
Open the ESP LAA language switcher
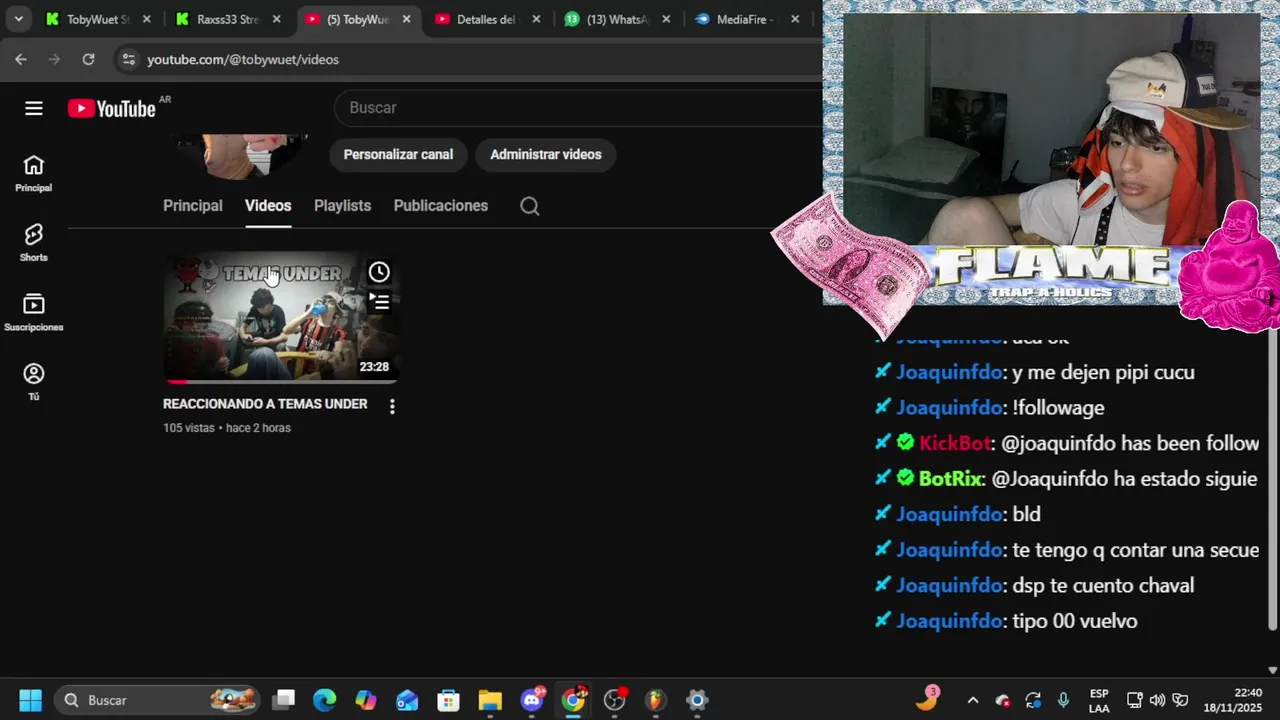pos(1099,700)
